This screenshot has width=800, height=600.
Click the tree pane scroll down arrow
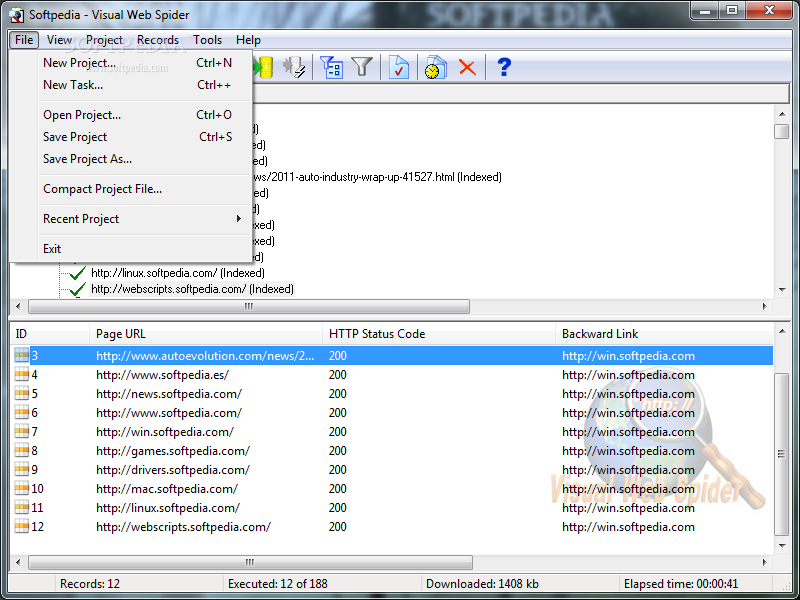point(782,290)
